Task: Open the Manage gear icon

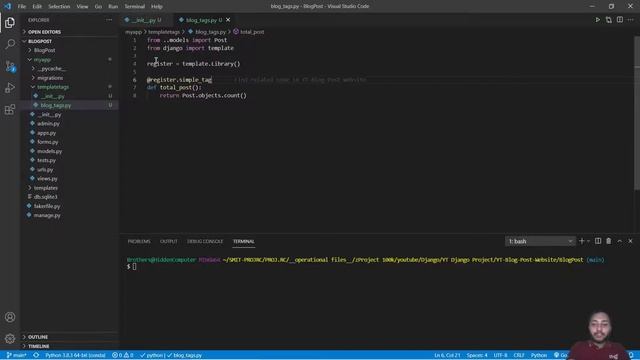Action: coord(10,338)
